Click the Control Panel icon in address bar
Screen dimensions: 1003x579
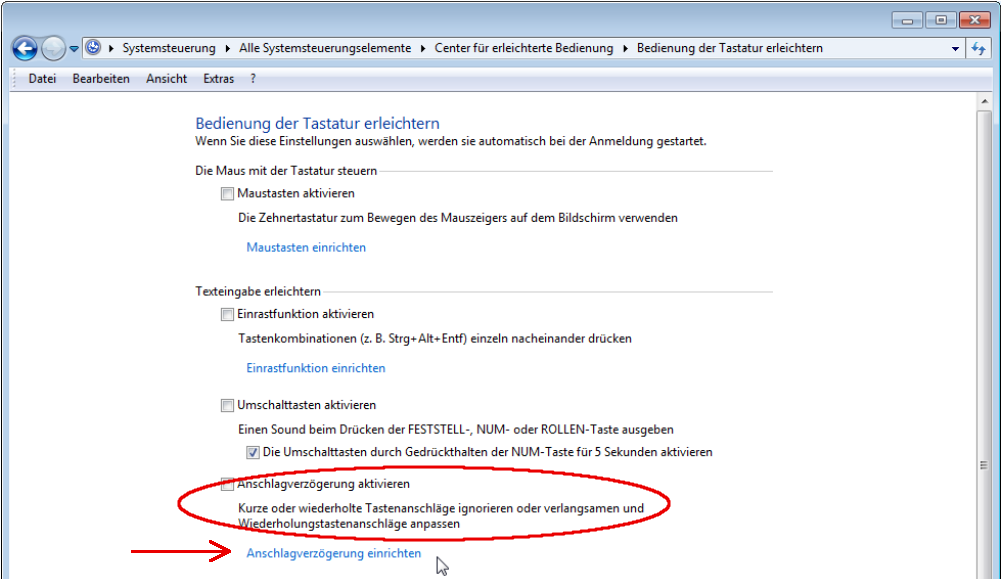click(x=93, y=47)
